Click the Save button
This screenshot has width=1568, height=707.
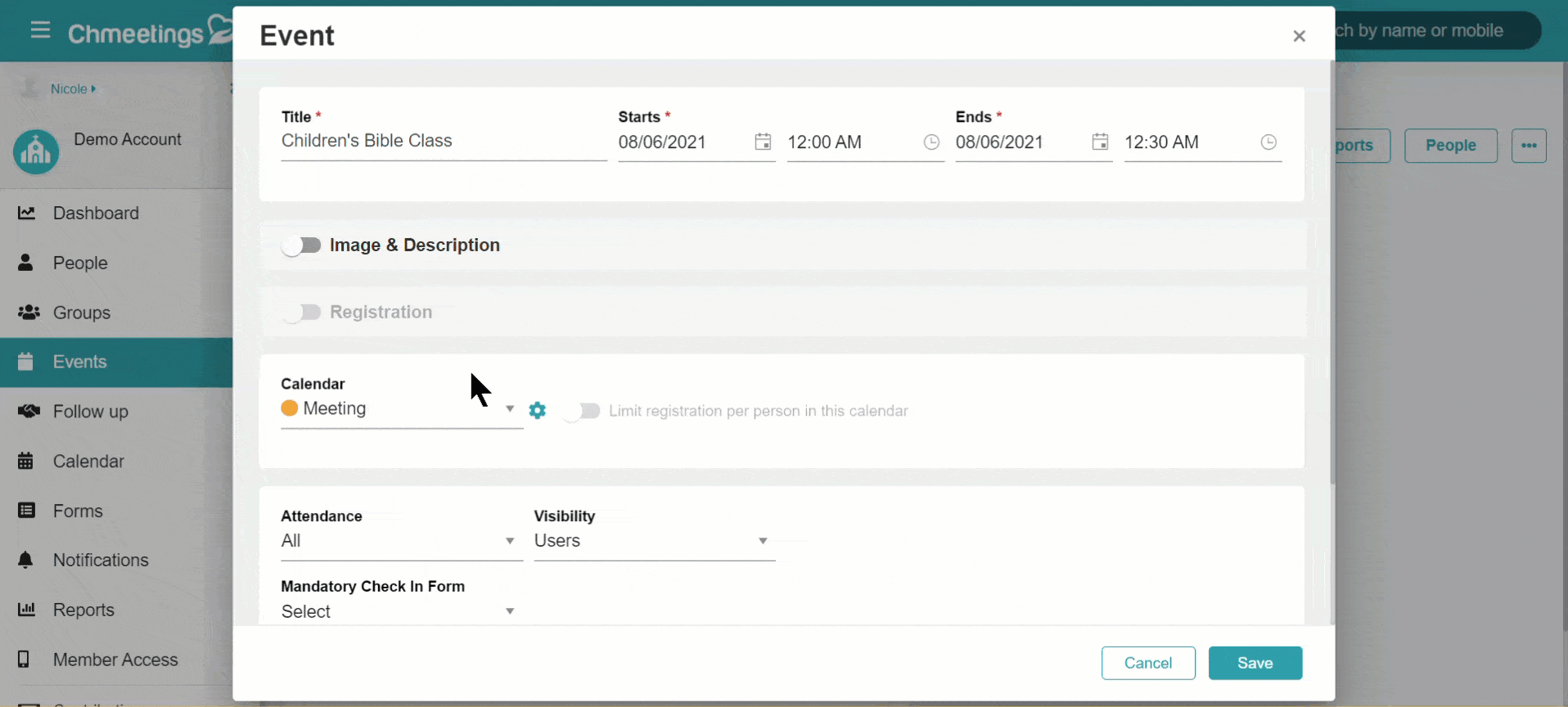(1255, 663)
